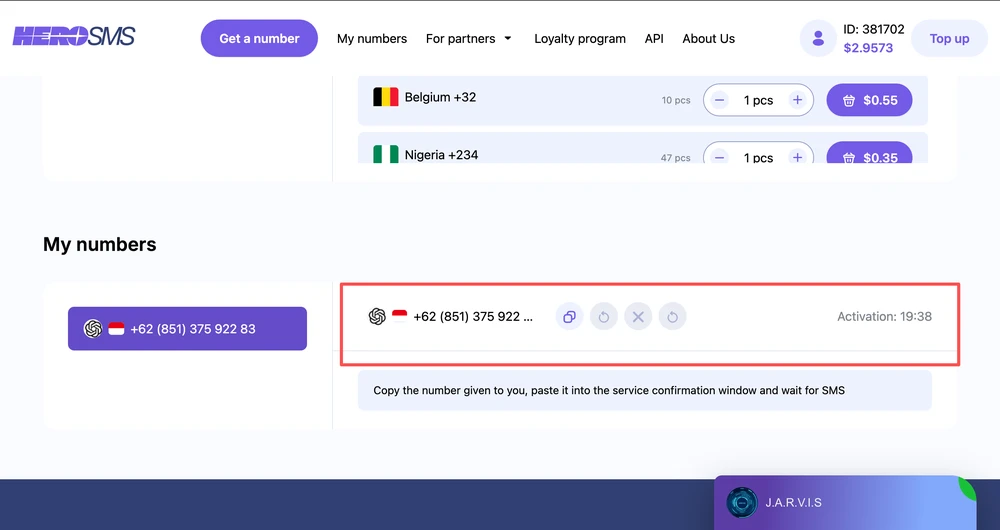Click the circular arrow icon right of the X
Image resolution: width=1000 pixels, height=530 pixels.
click(x=673, y=317)
